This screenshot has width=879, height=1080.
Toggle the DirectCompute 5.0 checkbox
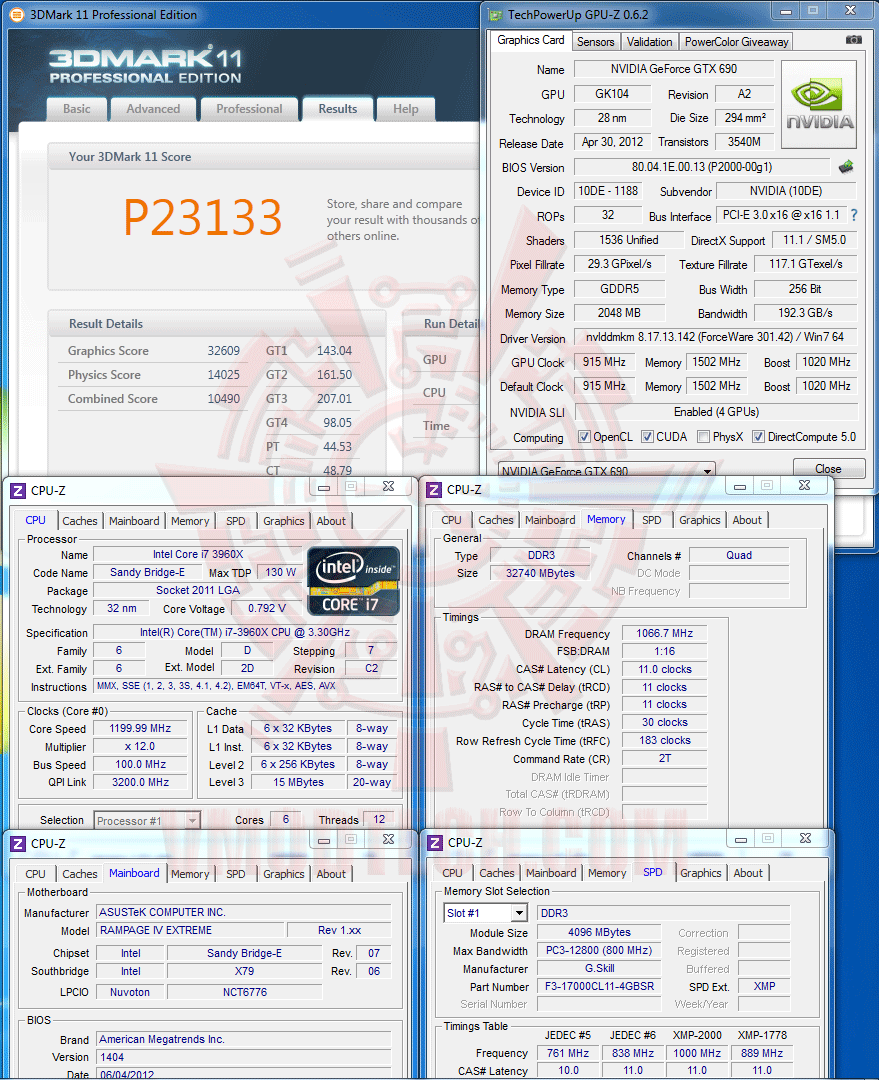point(758,437)
